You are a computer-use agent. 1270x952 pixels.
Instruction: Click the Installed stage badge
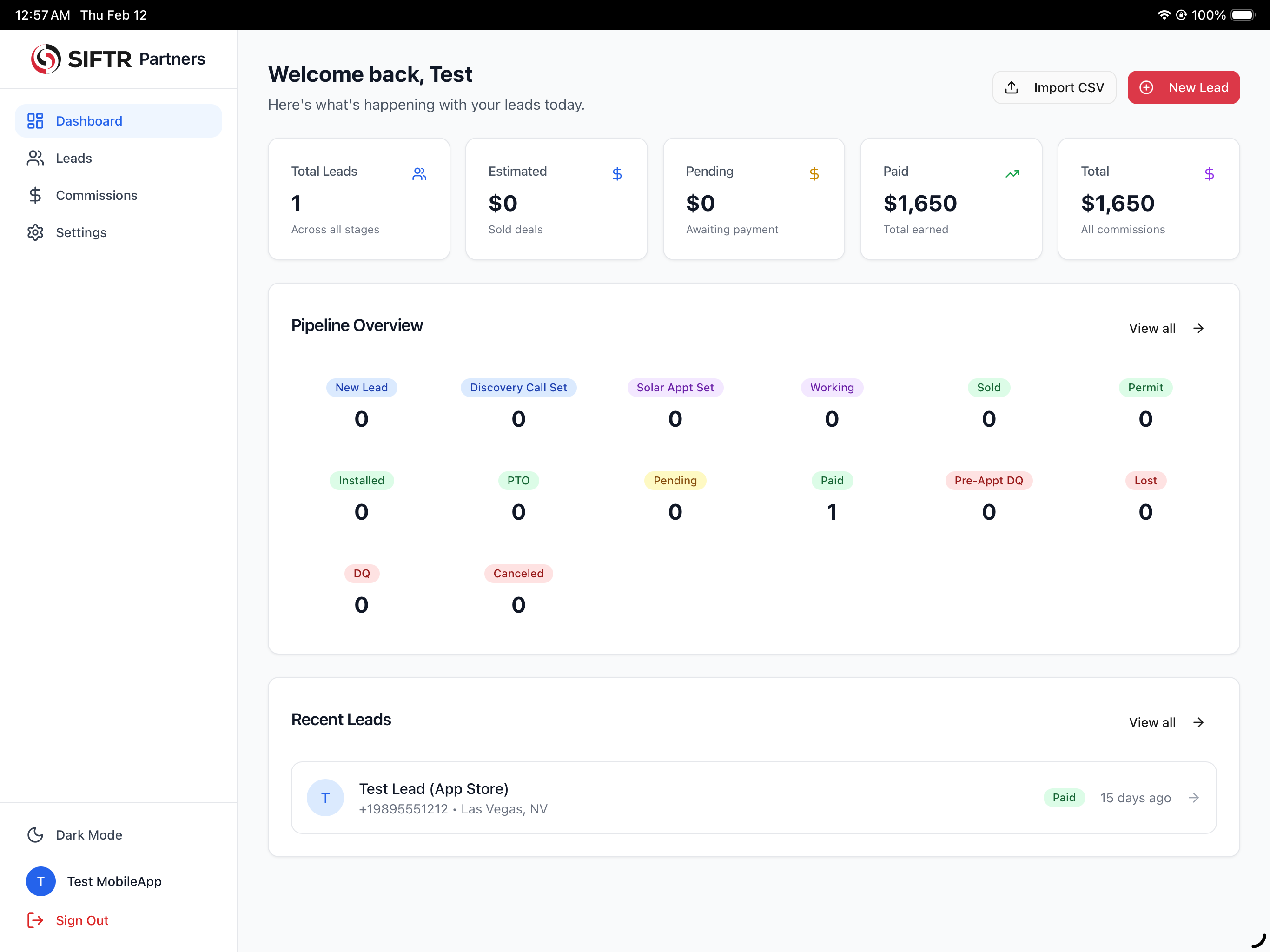point(362,481)
